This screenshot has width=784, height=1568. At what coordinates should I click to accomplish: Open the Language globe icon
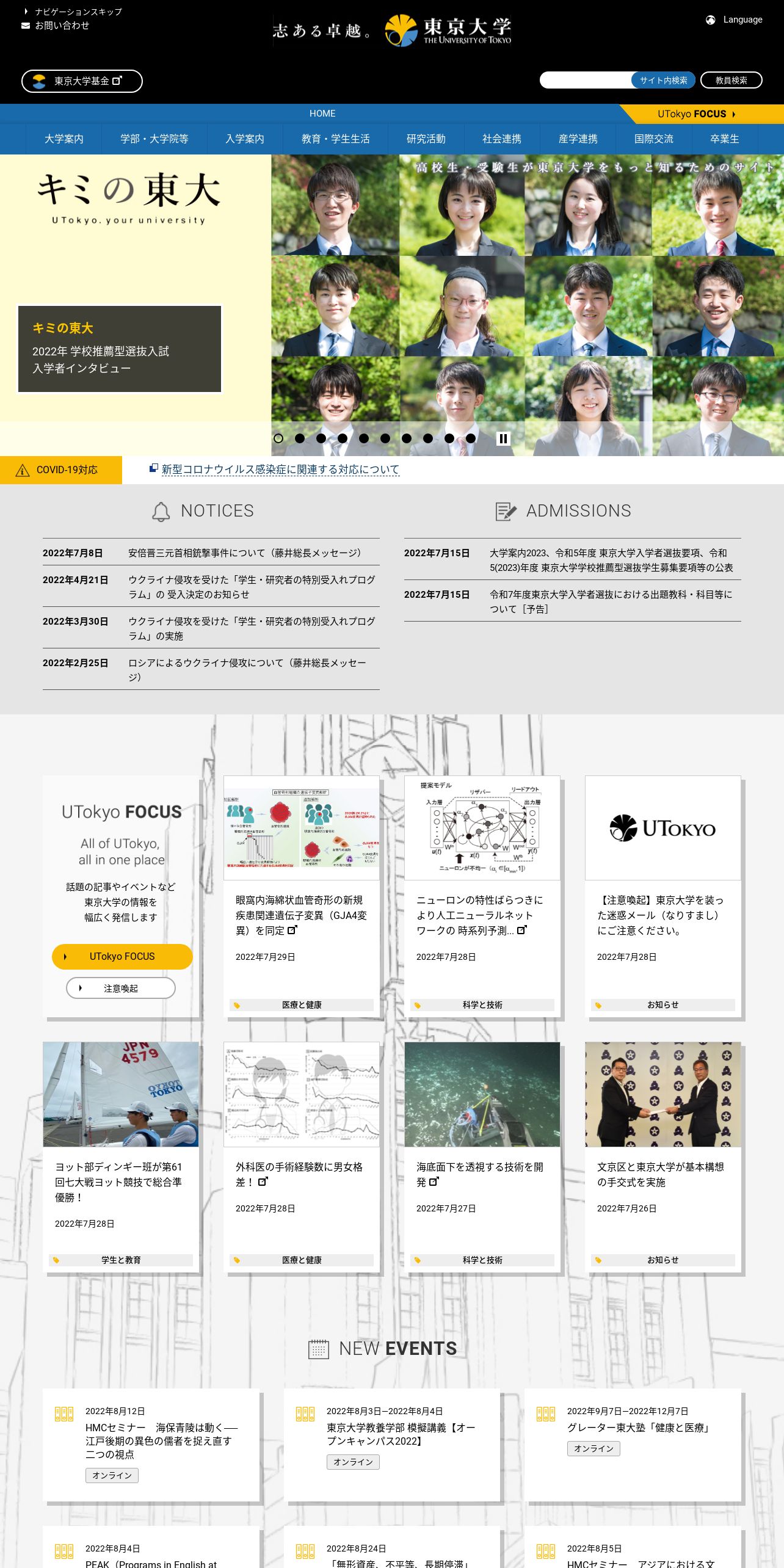711,20
